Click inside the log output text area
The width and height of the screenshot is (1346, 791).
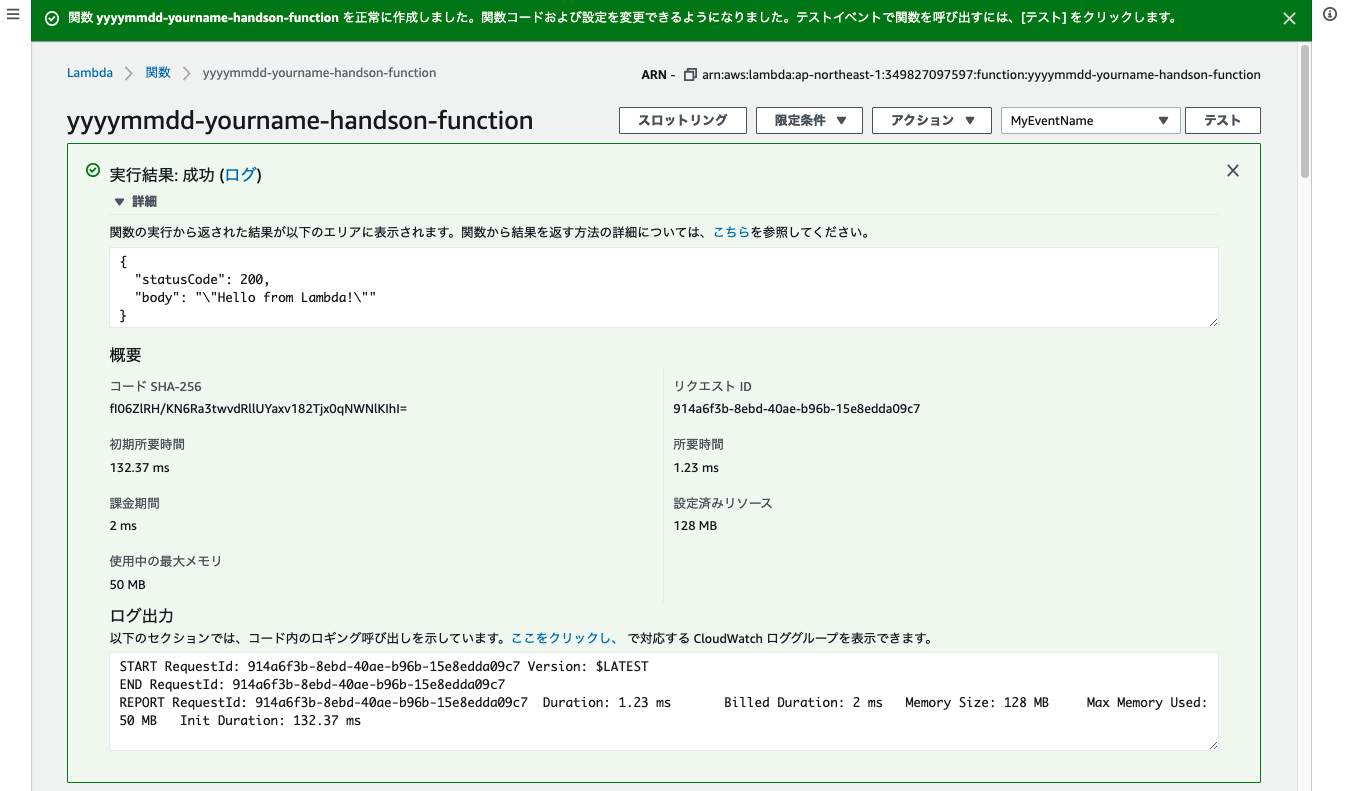pos(664,701)
